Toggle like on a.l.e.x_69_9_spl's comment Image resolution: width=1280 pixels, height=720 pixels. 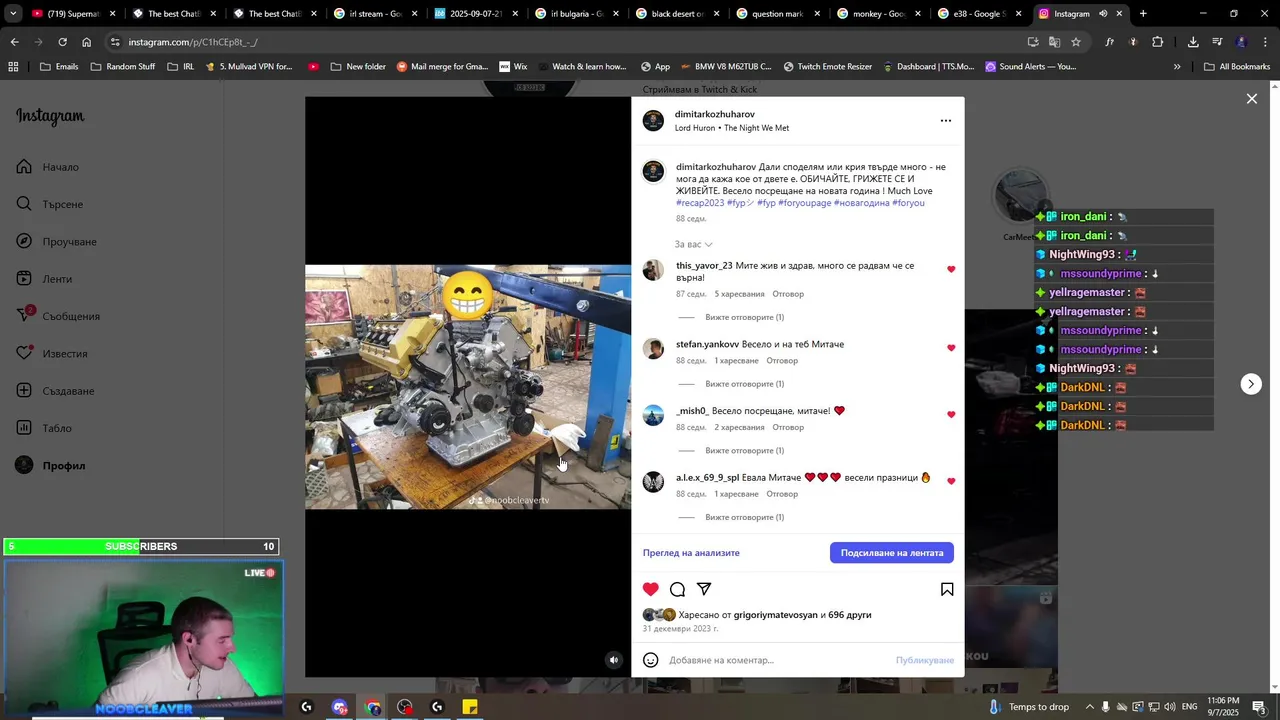(x=951, y=481)
